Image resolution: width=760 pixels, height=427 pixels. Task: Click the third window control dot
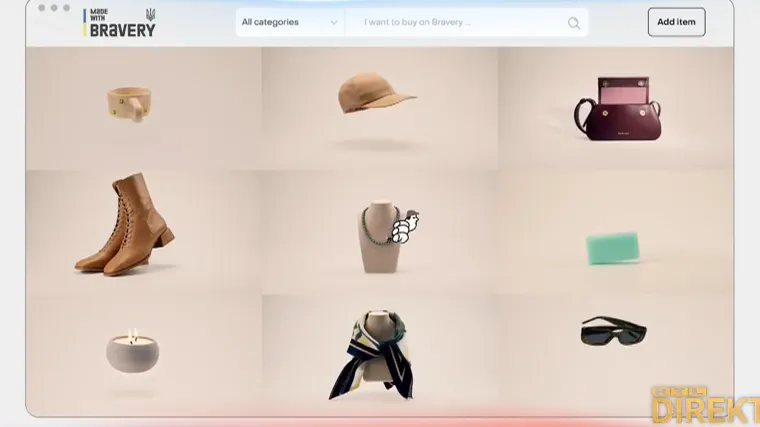pos(66,8)
